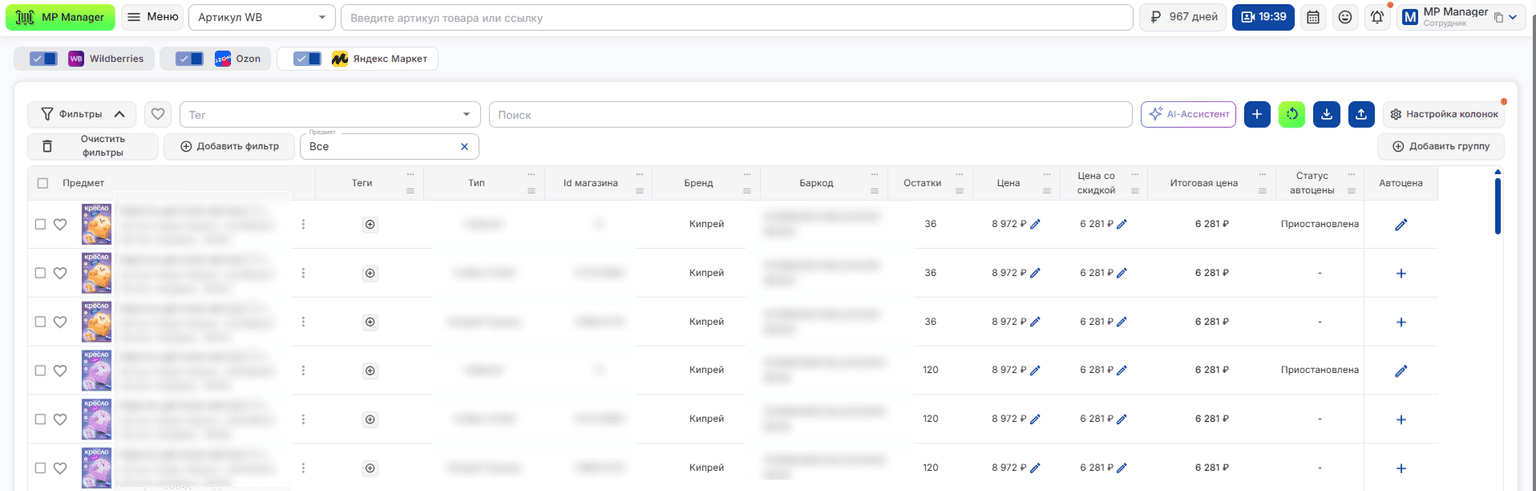Open the notifications bell icon
Viewport: 1536px width, 491px height.
(1378, 17)
